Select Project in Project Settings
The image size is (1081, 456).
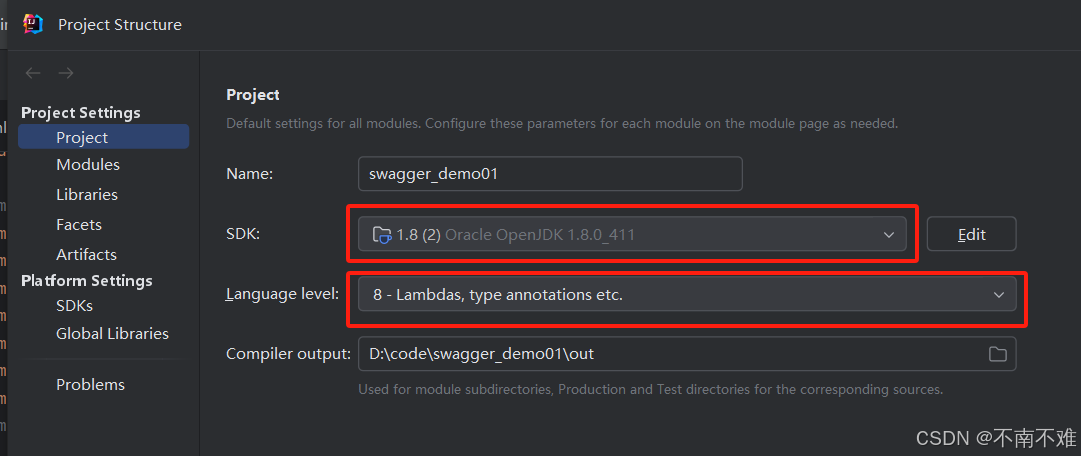click(x=82, y=138)
